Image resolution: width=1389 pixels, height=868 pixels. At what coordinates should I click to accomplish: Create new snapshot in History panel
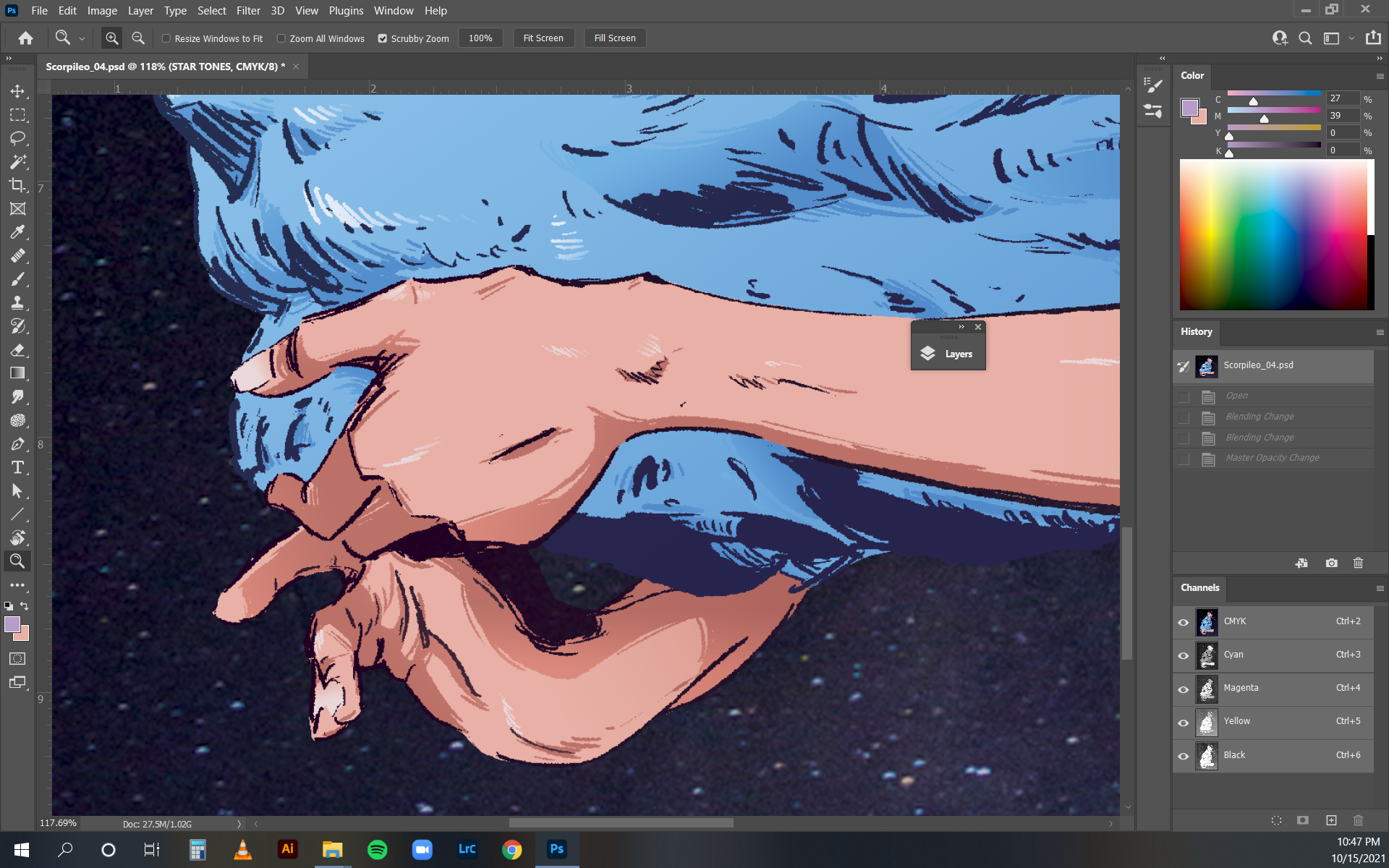coord(1331,563)
